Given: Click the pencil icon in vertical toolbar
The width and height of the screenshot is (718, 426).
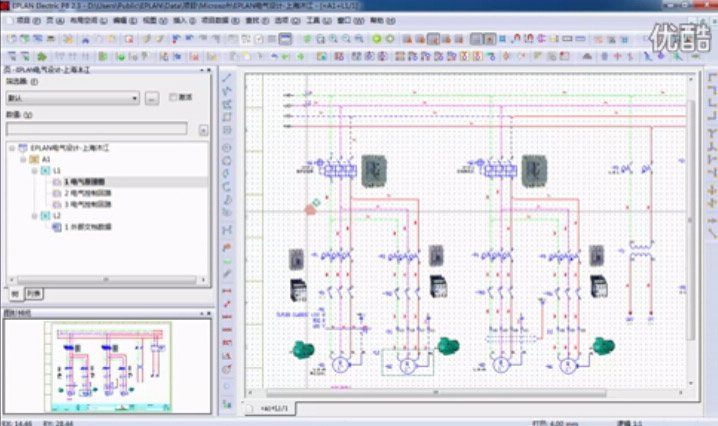Looking at the screenshot, I should (227, 274).
